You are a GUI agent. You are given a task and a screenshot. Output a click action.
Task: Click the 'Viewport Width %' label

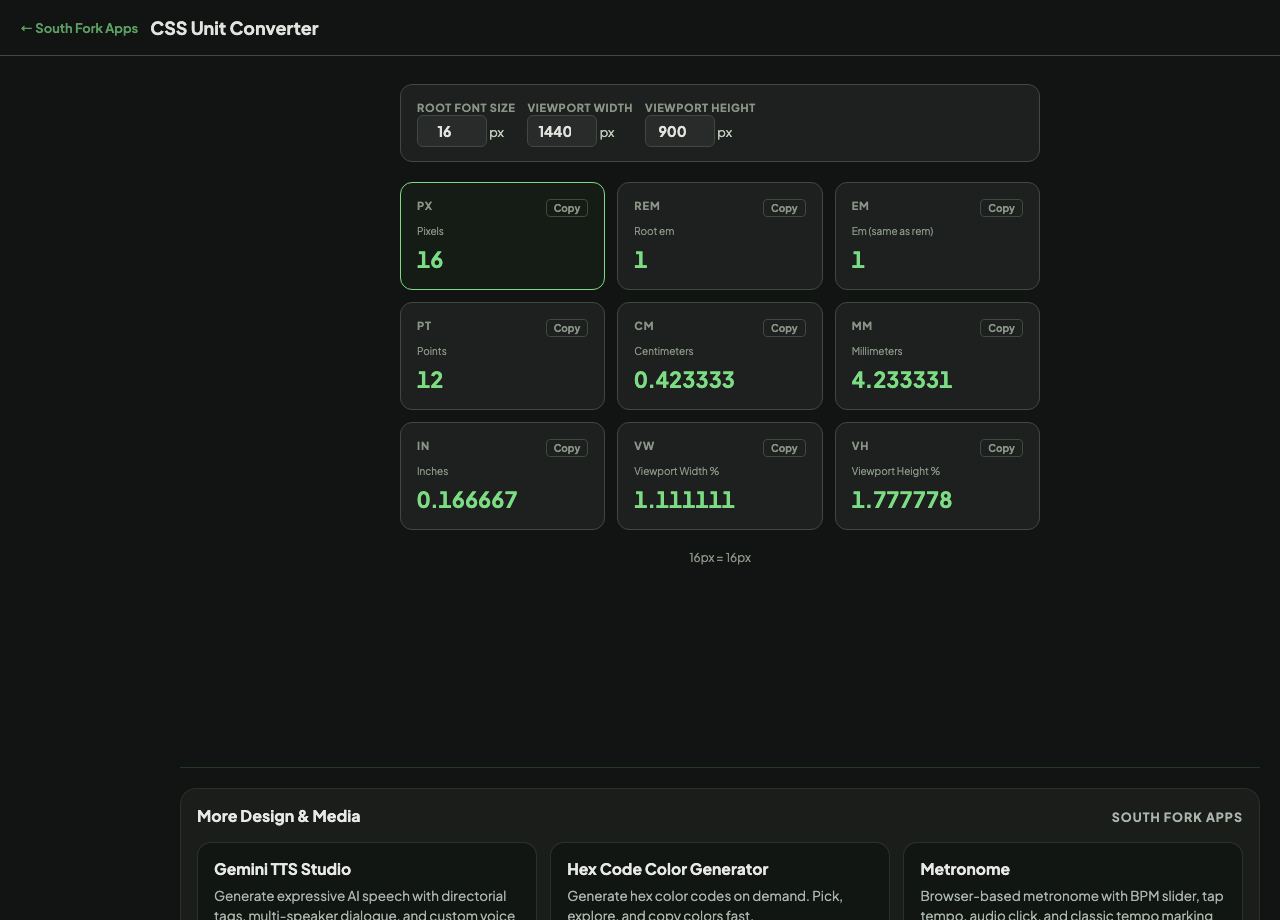click(x=677, y=471)
